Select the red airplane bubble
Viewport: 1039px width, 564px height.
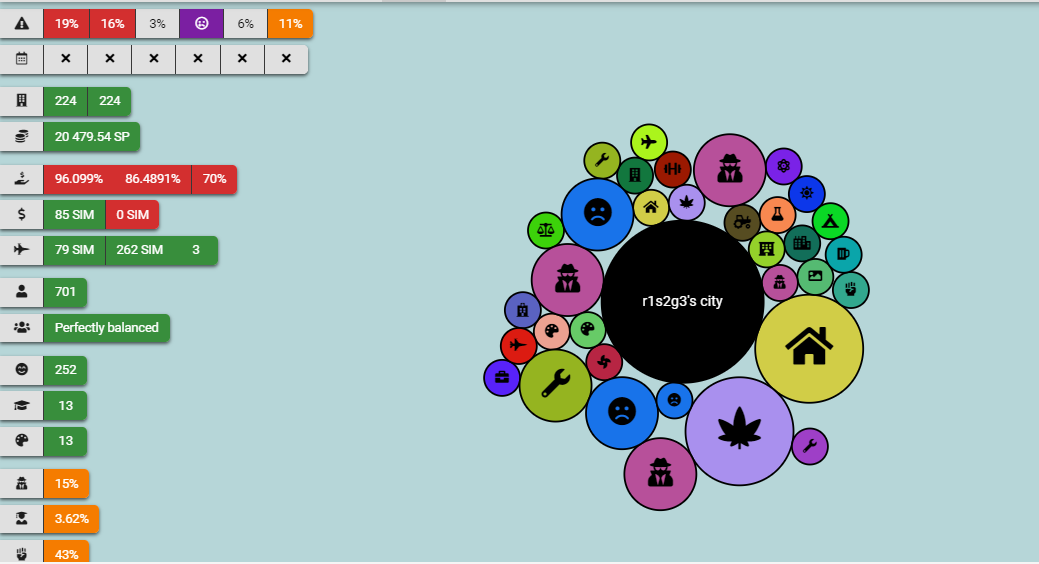518,345
